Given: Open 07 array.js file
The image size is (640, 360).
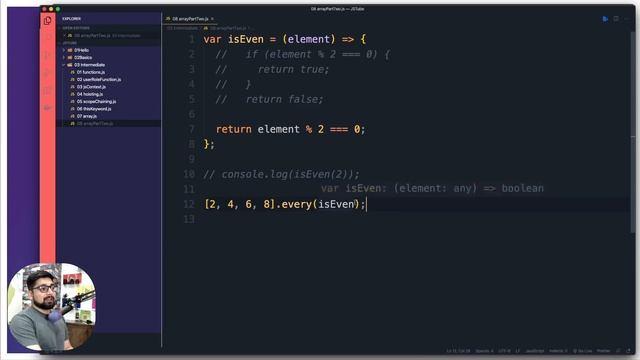Looking at the screenshot, I should click(x=87, y=116).
